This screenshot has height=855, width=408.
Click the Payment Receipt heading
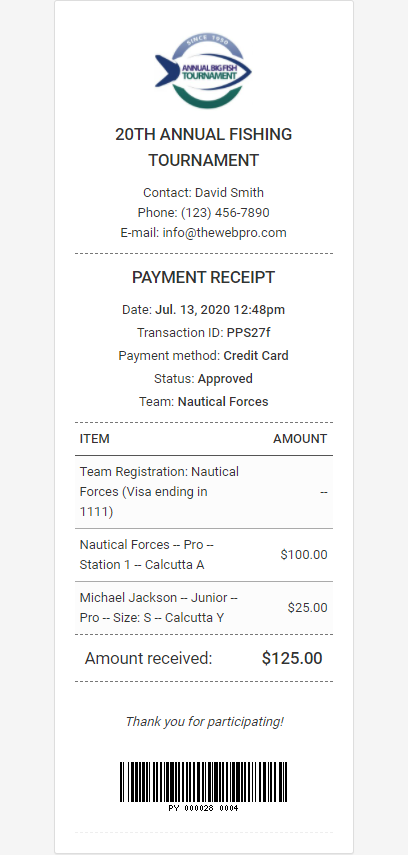(x=203, y=278)
